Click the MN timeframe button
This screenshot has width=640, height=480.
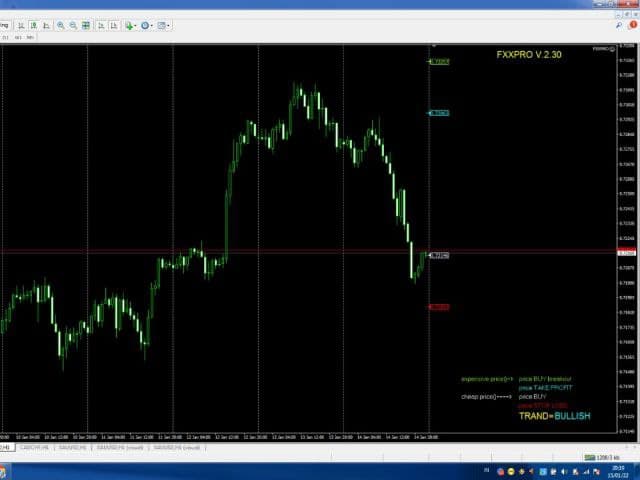(x=31, y=37)
